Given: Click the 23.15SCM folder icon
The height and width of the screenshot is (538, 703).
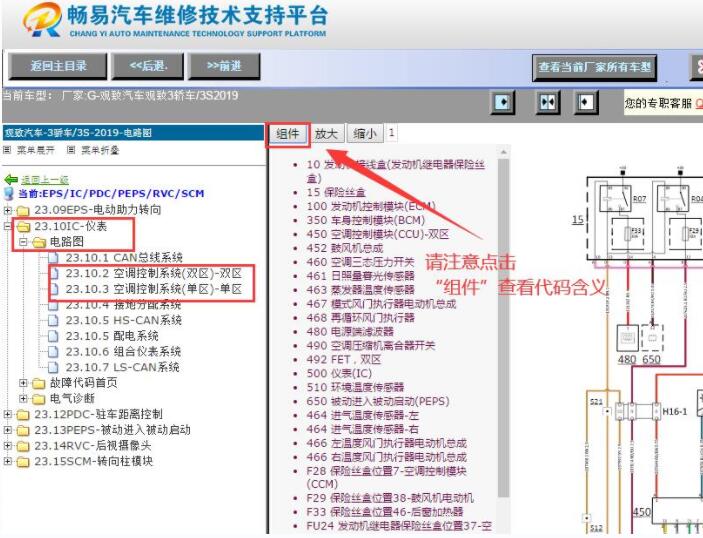Looking at the screenshot, I should click(23, 462).
